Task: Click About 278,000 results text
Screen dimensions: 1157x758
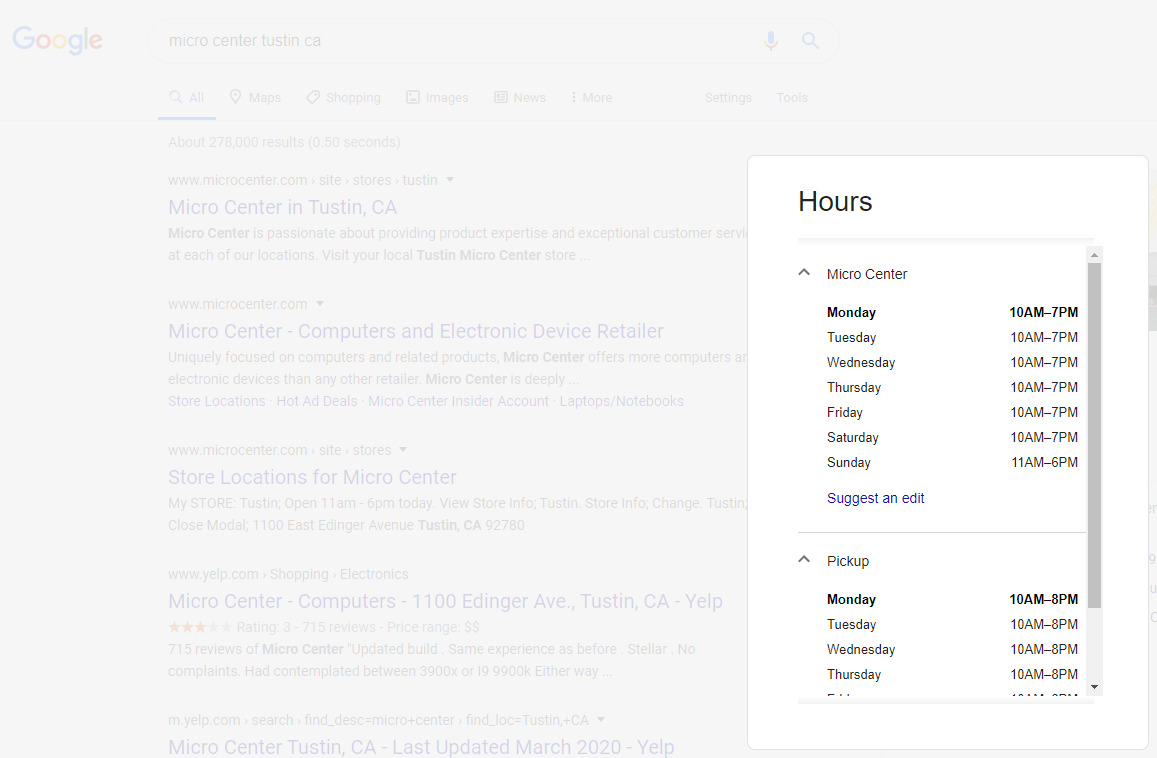Action: (284, 142)
